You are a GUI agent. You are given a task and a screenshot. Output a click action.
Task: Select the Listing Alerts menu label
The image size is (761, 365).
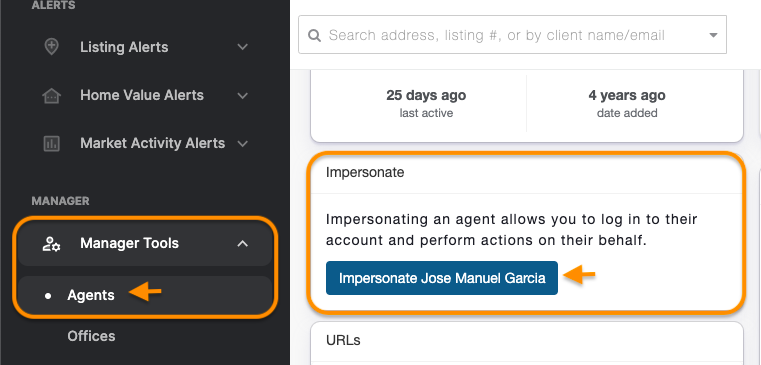tap(124, 47)
